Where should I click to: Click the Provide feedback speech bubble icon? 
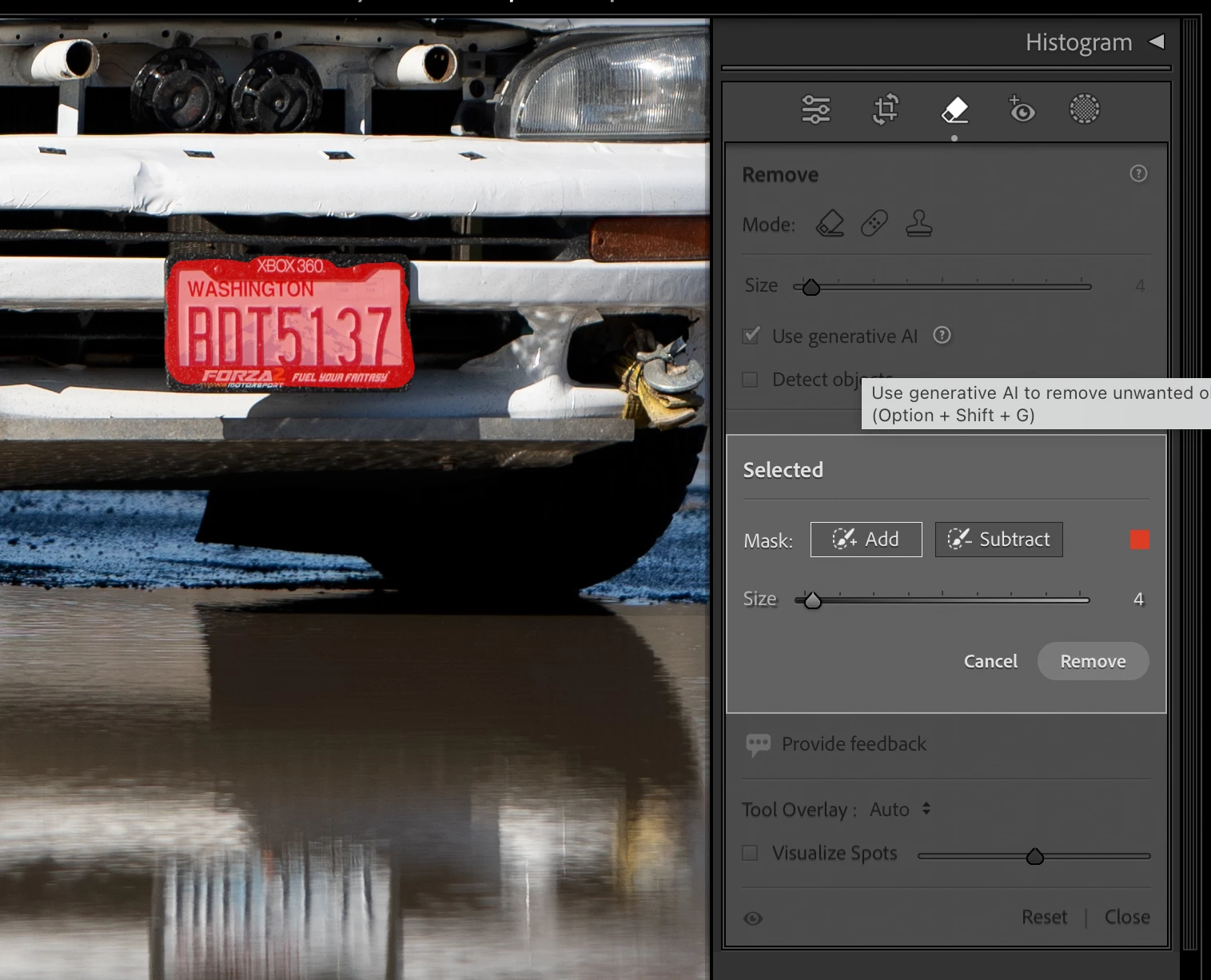tap(758, 744)
